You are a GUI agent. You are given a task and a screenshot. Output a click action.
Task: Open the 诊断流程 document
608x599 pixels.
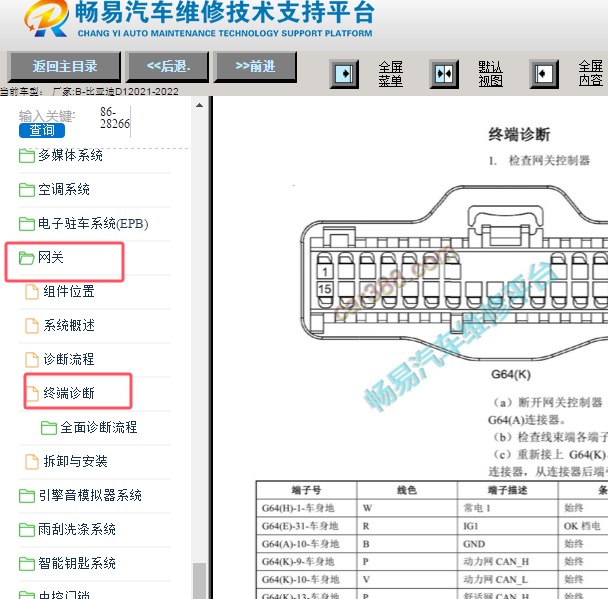point(60,359)
